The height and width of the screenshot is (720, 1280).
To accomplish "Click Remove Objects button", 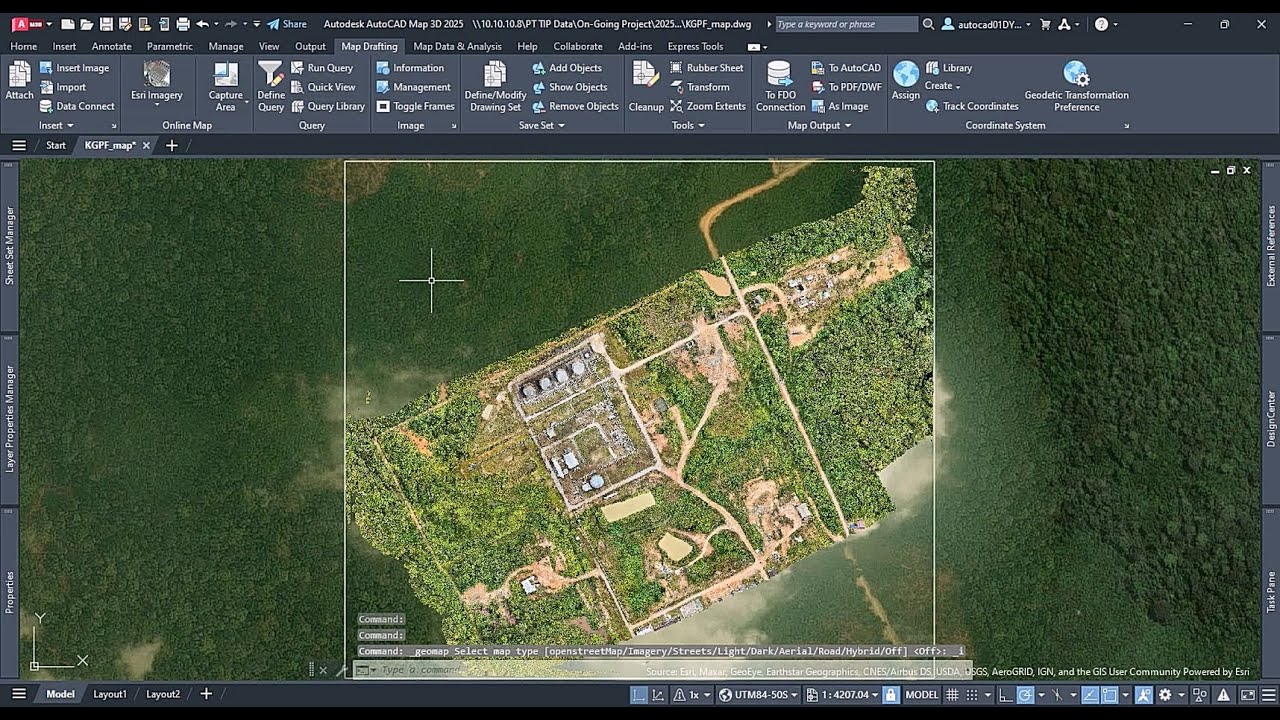I will [575, 106].
